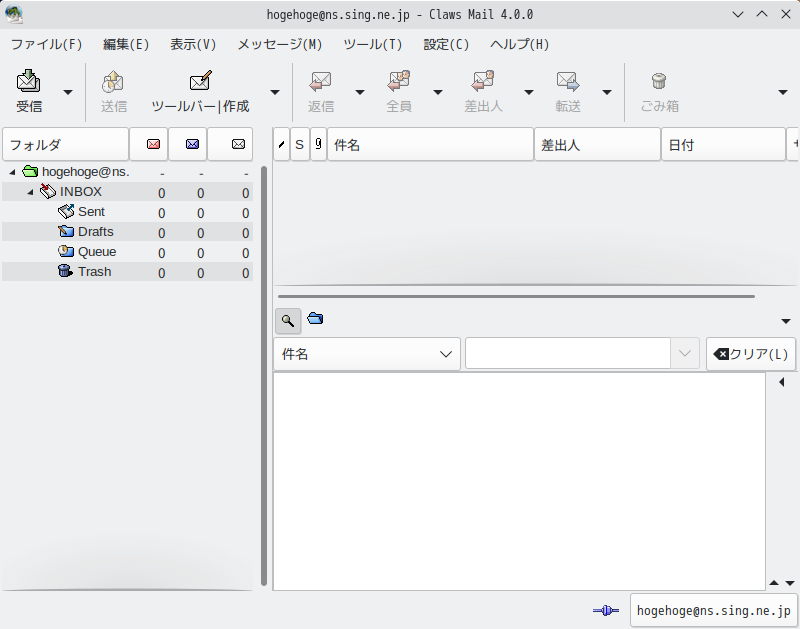Sort by 件名 column header
This screenshot has height=629, width=800.
[430, 145]
